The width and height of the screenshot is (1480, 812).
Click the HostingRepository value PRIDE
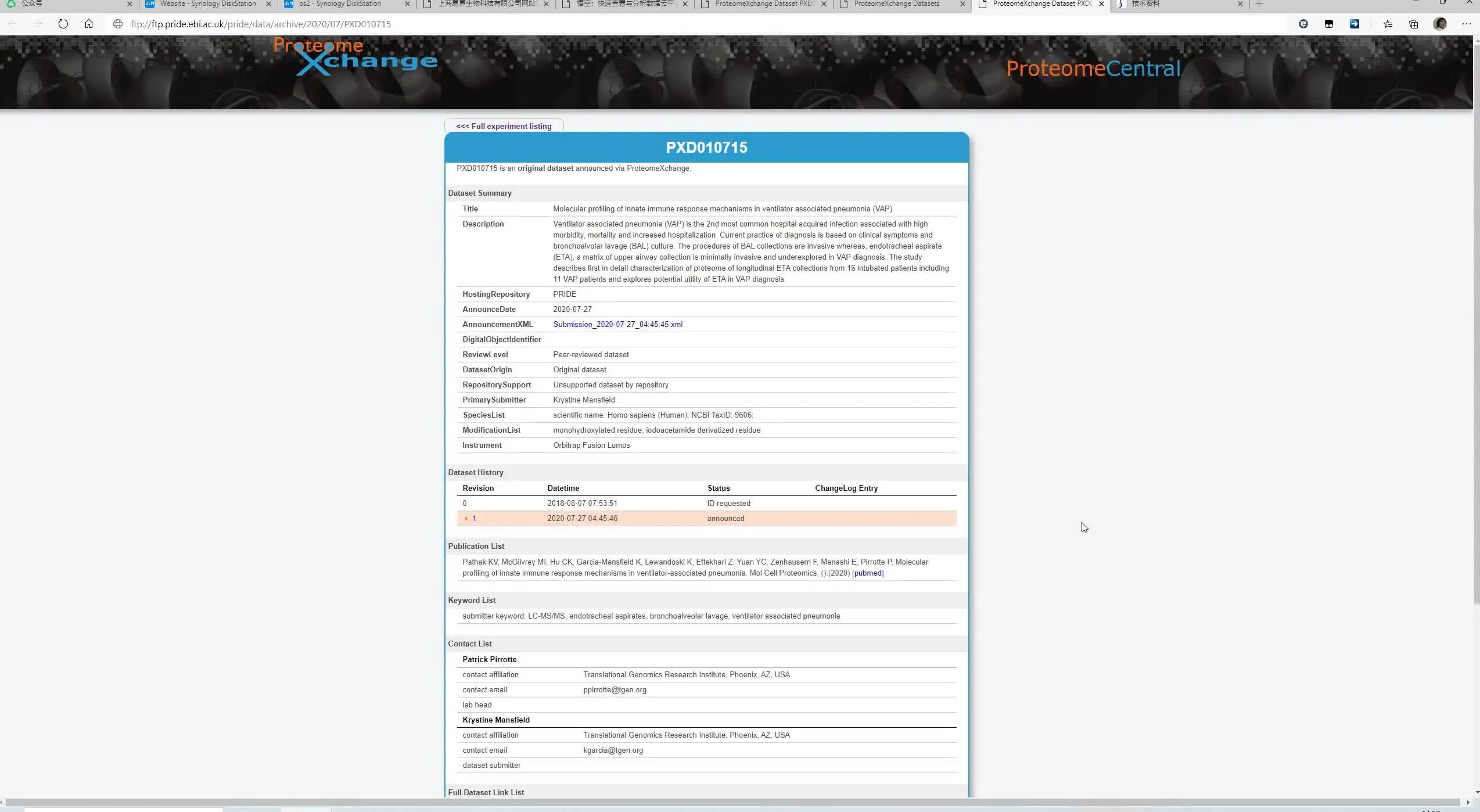[x=565, y=294]
